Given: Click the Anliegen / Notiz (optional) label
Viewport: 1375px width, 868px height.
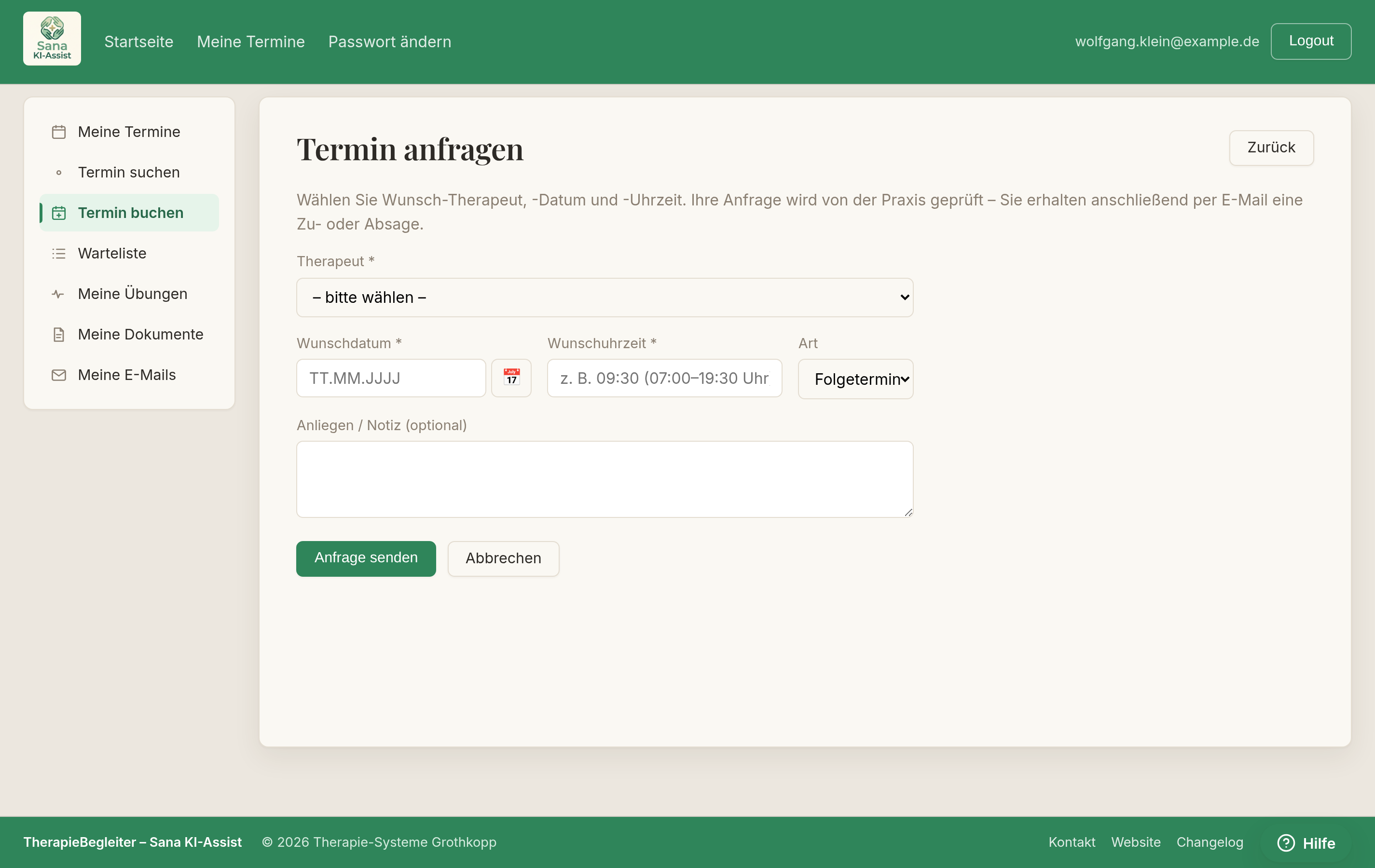Looking at the screenshot, I should pyautogui.click(x=382, y=426).
